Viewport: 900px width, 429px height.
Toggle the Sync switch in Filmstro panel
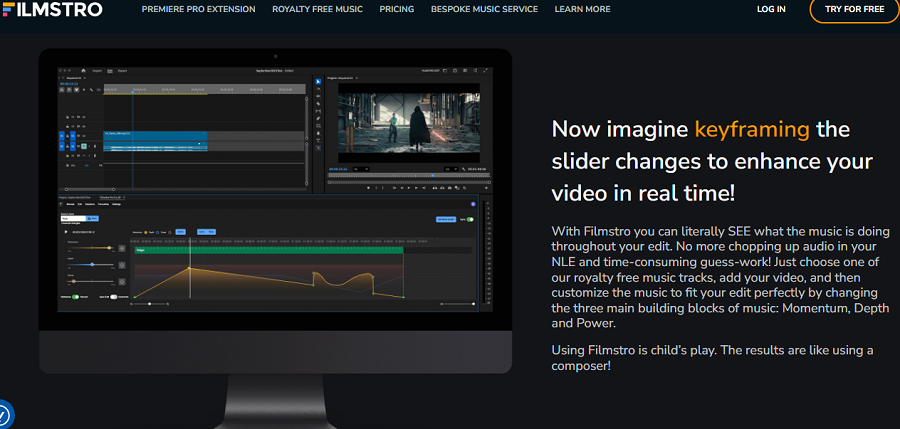tap(470, 219)
